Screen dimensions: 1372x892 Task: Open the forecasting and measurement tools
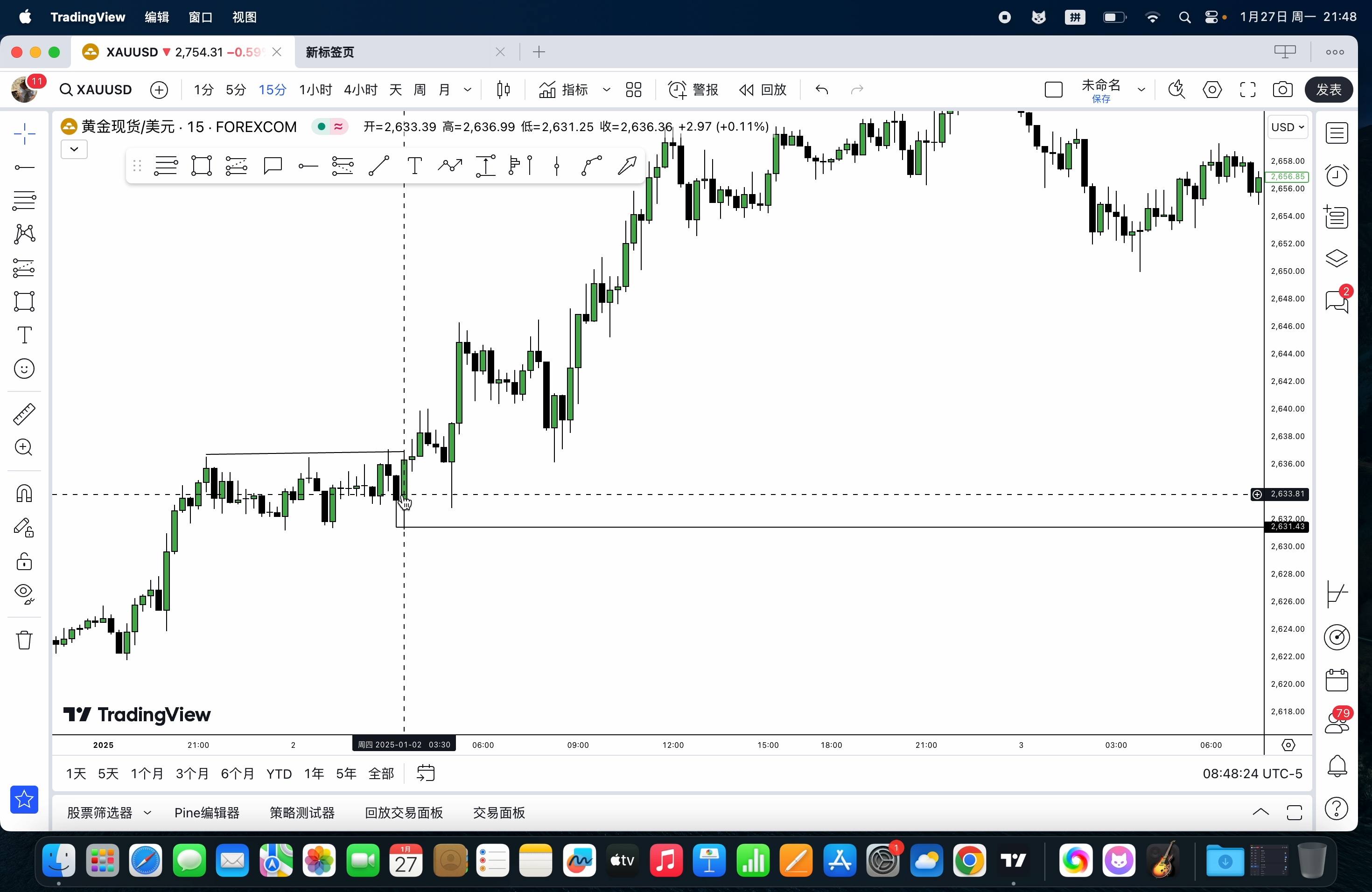24,268
